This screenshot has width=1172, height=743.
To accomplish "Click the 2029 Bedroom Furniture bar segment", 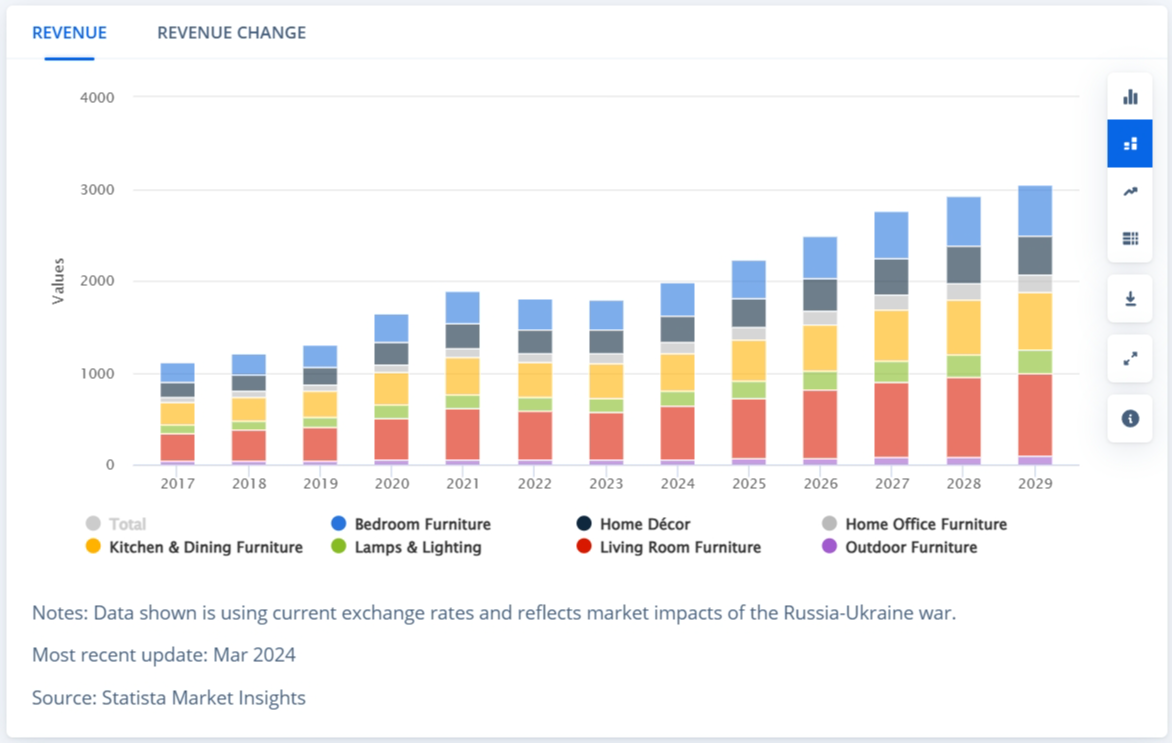I will pos(1035,211).
